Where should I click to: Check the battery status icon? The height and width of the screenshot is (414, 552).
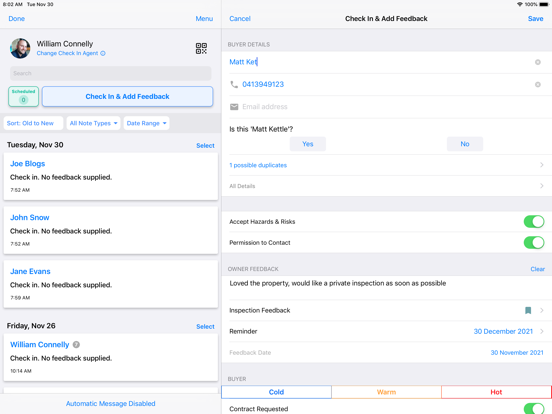[544, 4]
